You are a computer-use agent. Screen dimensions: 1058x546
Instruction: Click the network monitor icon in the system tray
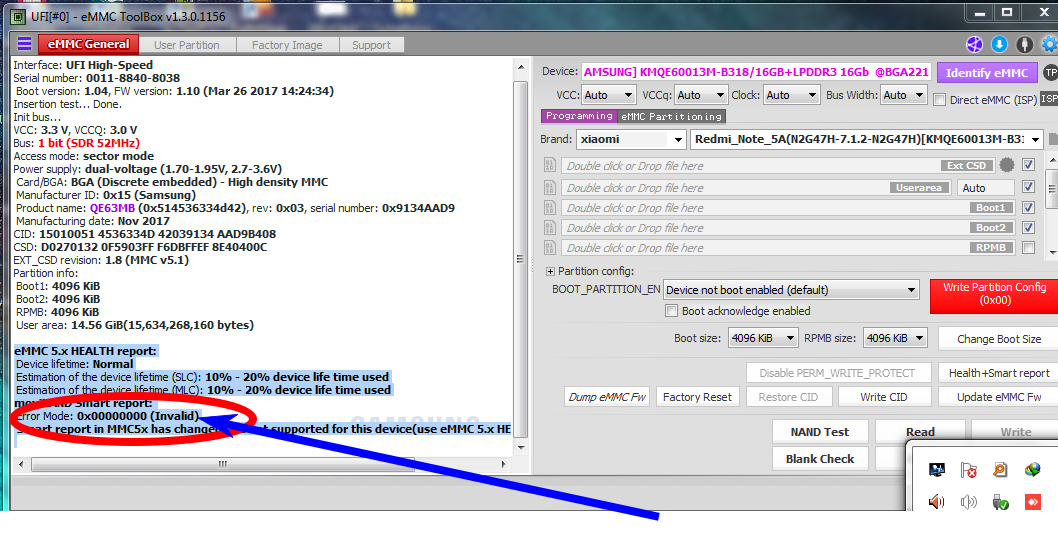(937, 470)
